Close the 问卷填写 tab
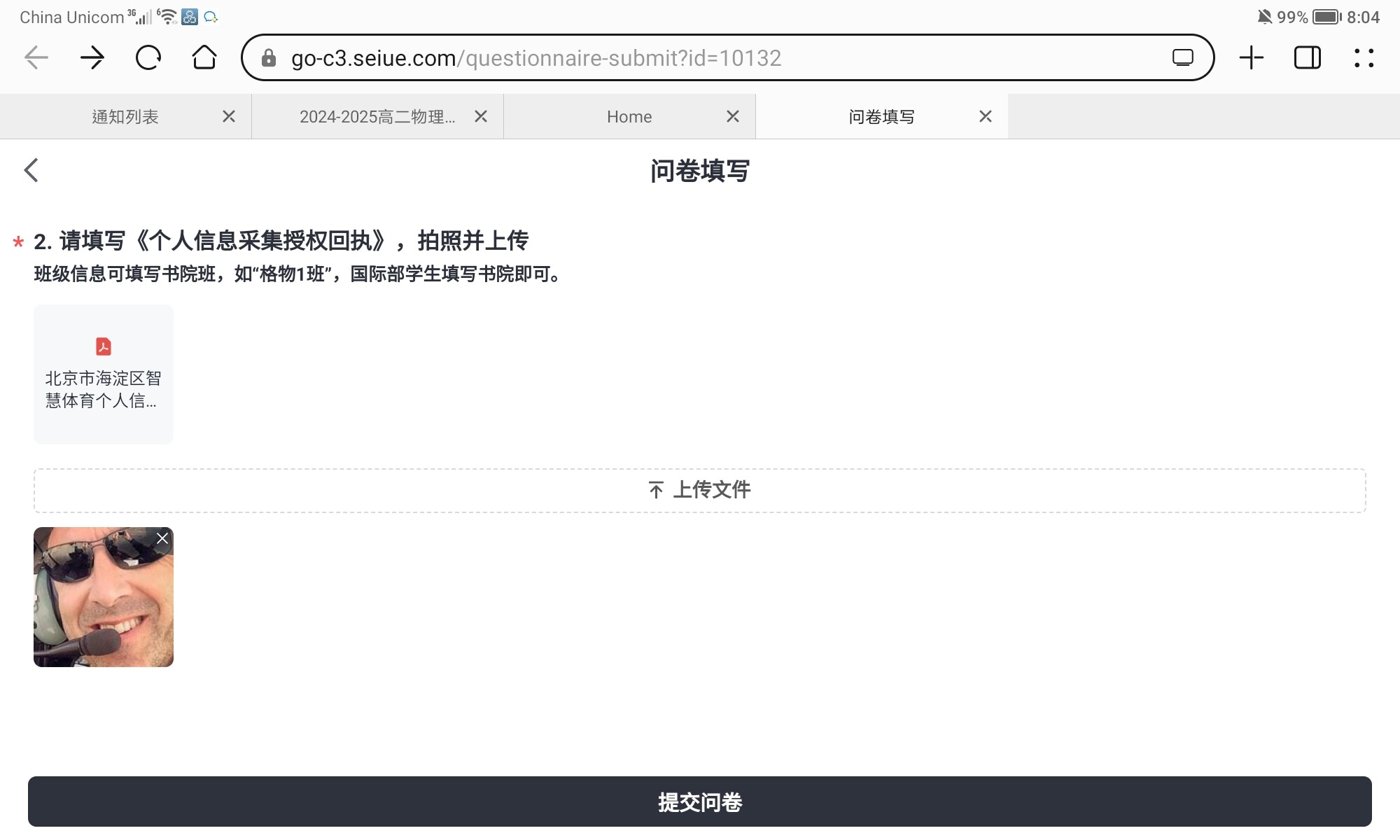The image size is (1400, 840). (x=985, y=116)
